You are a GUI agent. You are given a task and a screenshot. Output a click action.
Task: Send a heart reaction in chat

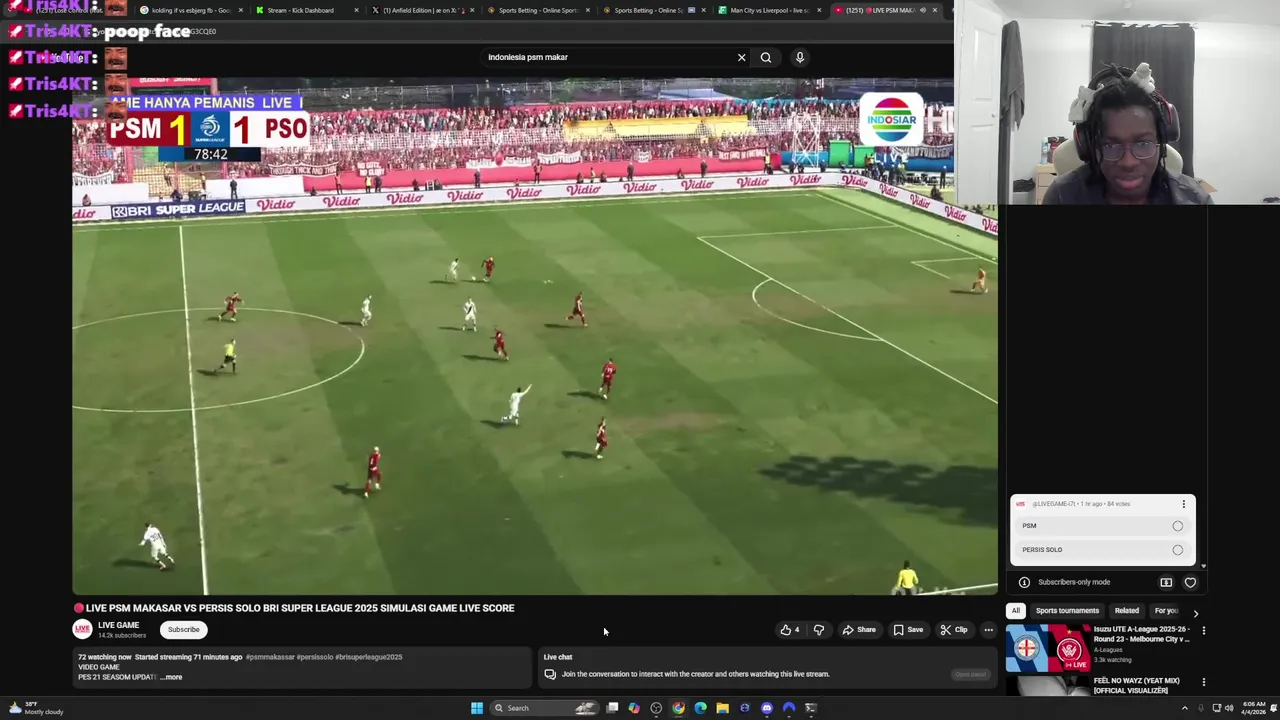(1190, 582)
